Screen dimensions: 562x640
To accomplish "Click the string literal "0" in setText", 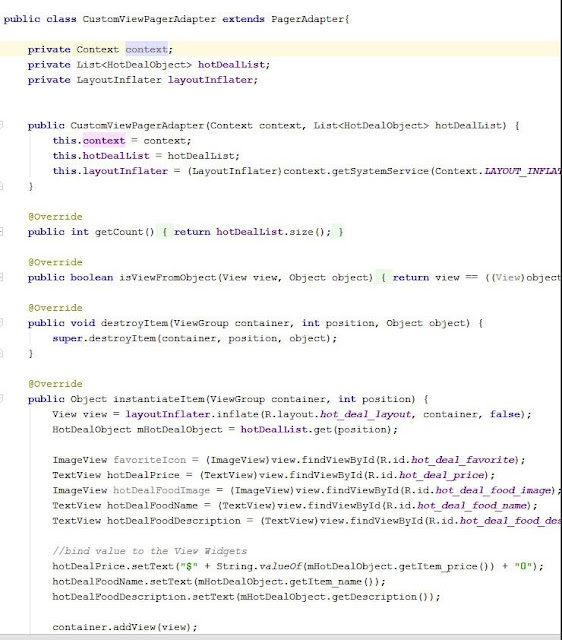I will pyautogui.click(x=523, y=566).
